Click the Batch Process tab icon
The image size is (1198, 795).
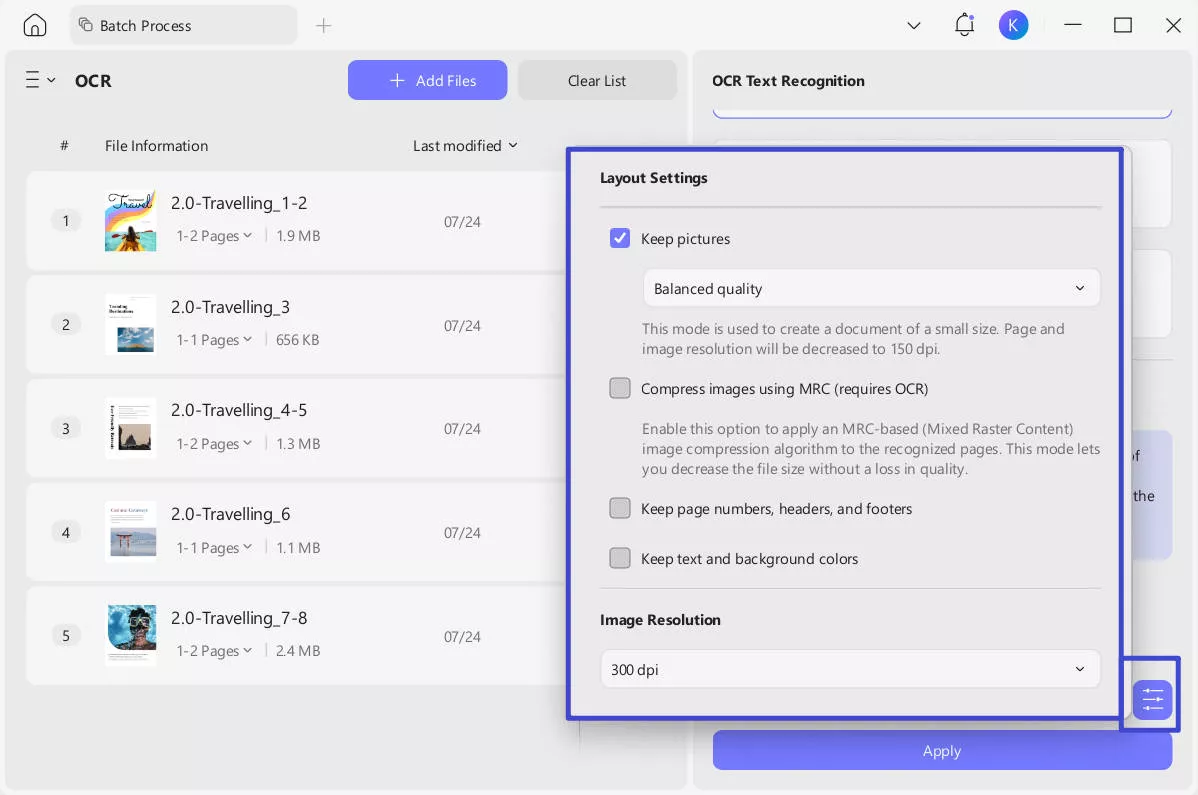click(x=85, y=26)
